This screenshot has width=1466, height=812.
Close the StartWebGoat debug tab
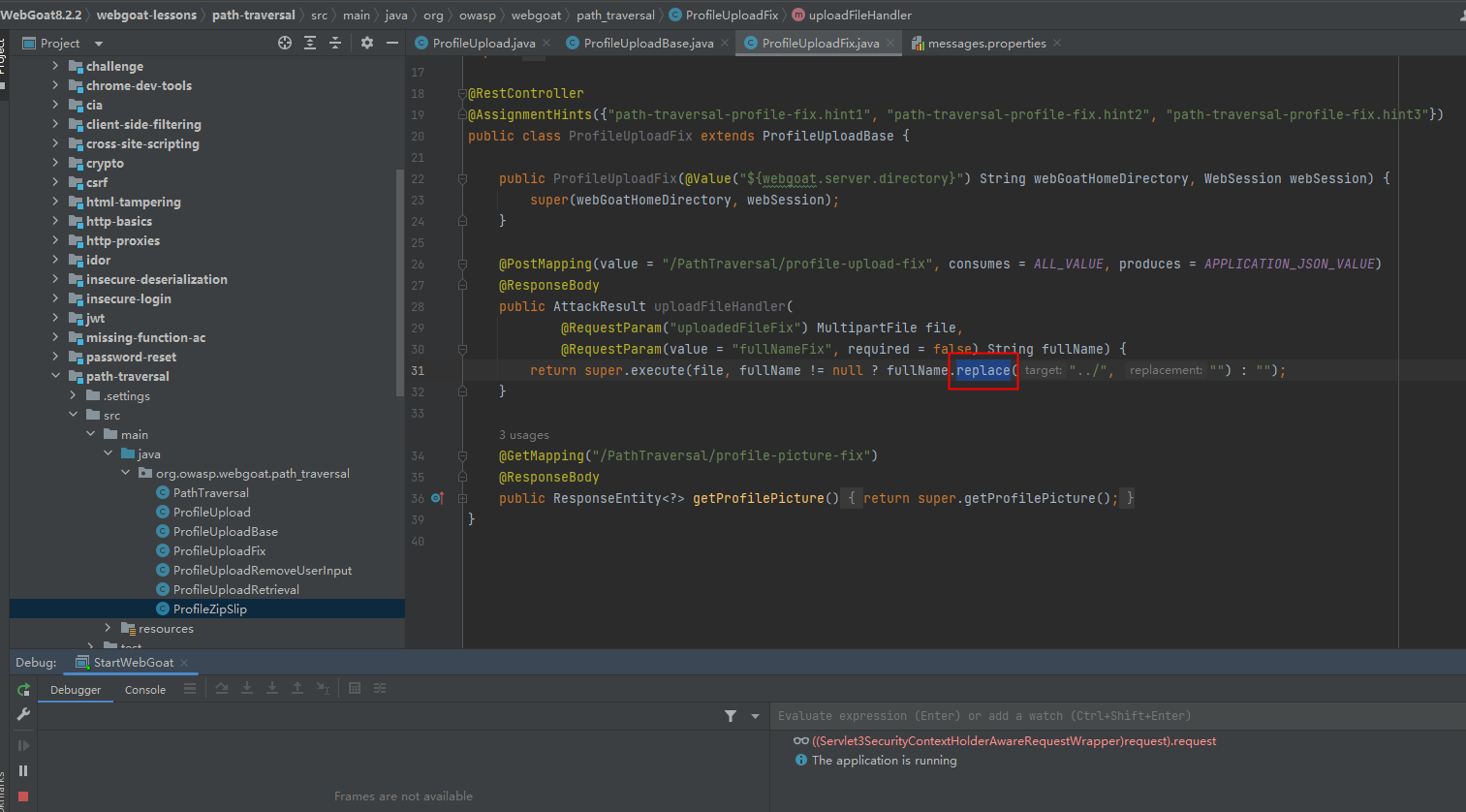pos(184,663)
